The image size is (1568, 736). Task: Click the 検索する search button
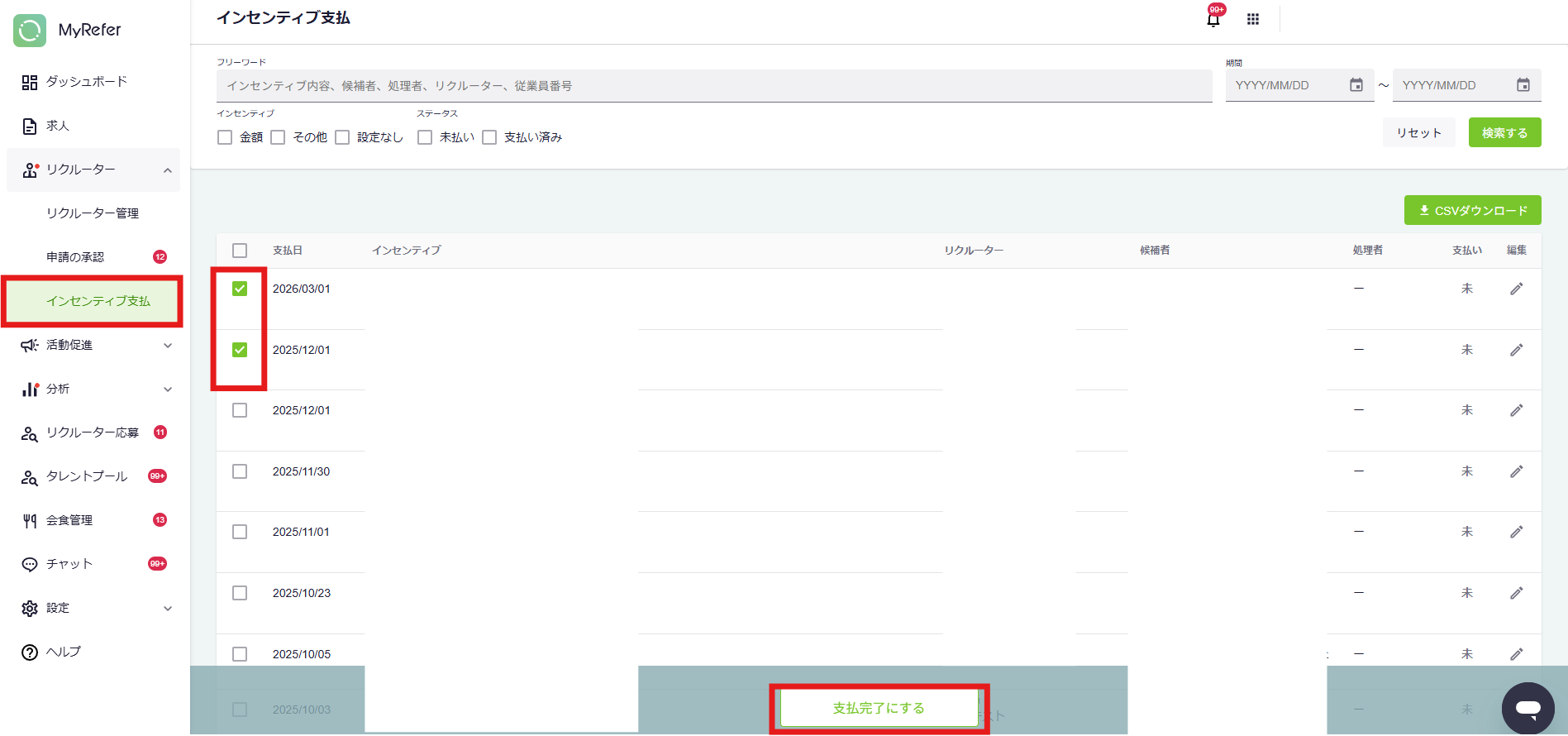(1504, 132)
